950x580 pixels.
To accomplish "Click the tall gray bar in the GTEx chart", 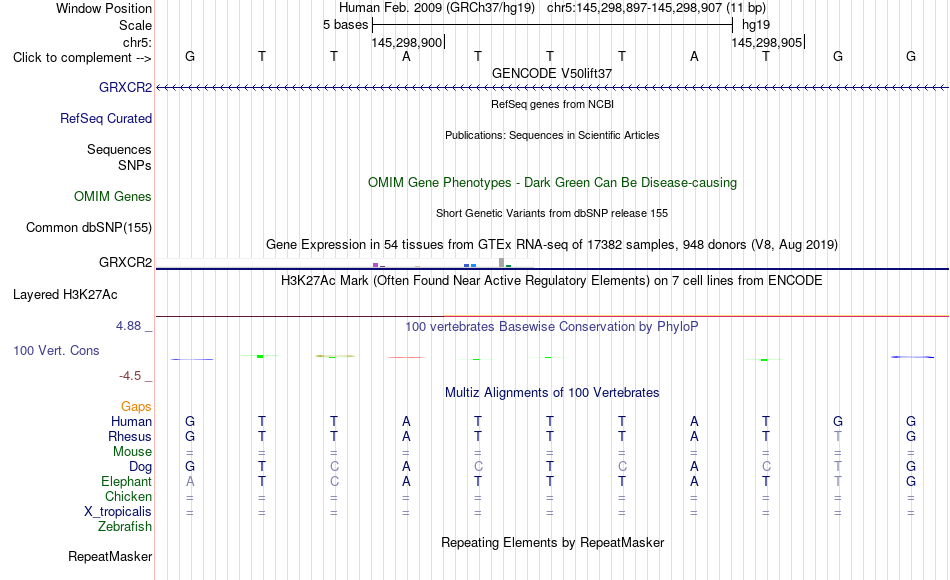I will [x=502, y=262].
